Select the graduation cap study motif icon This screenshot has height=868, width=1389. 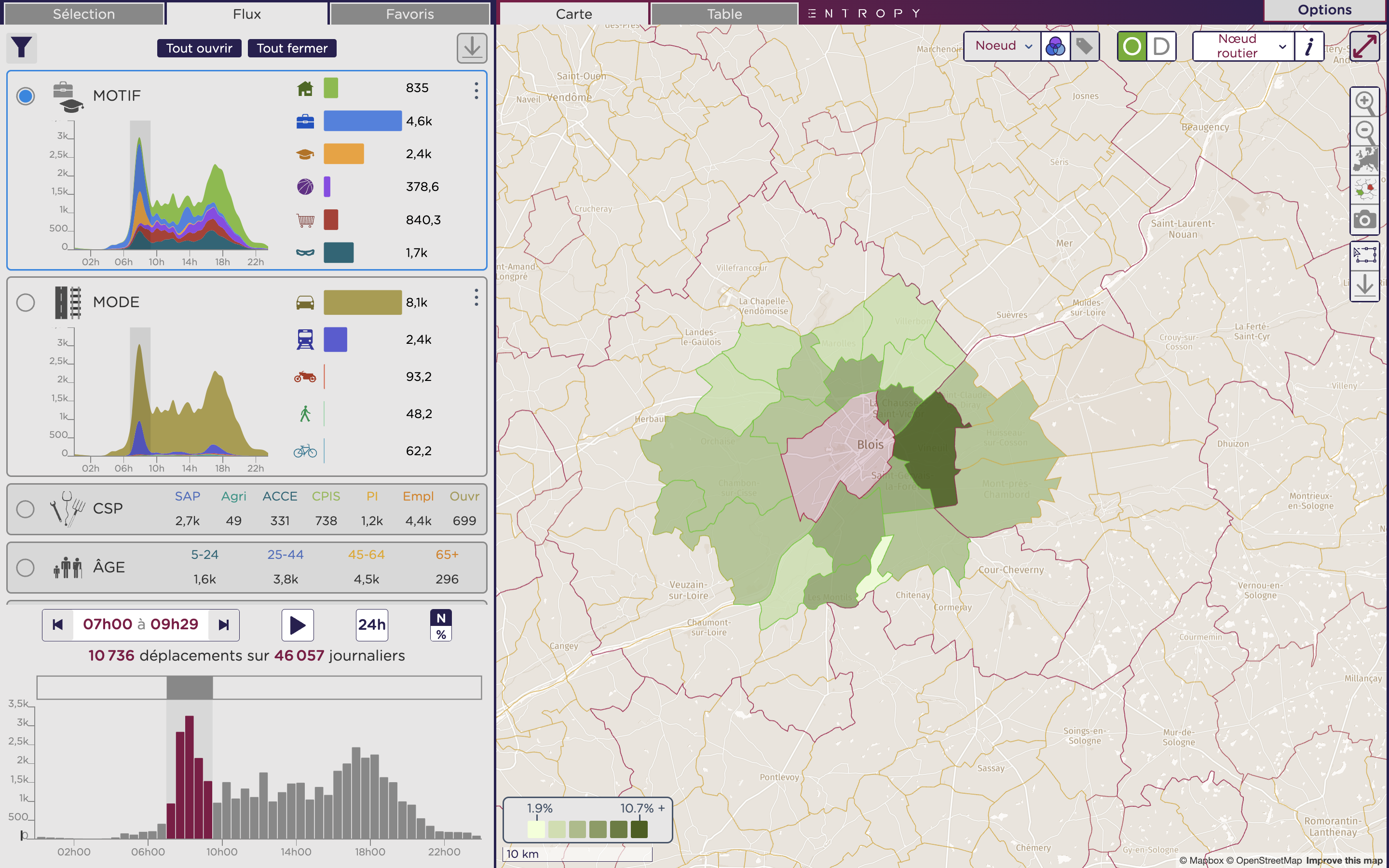tap(305, 154)
